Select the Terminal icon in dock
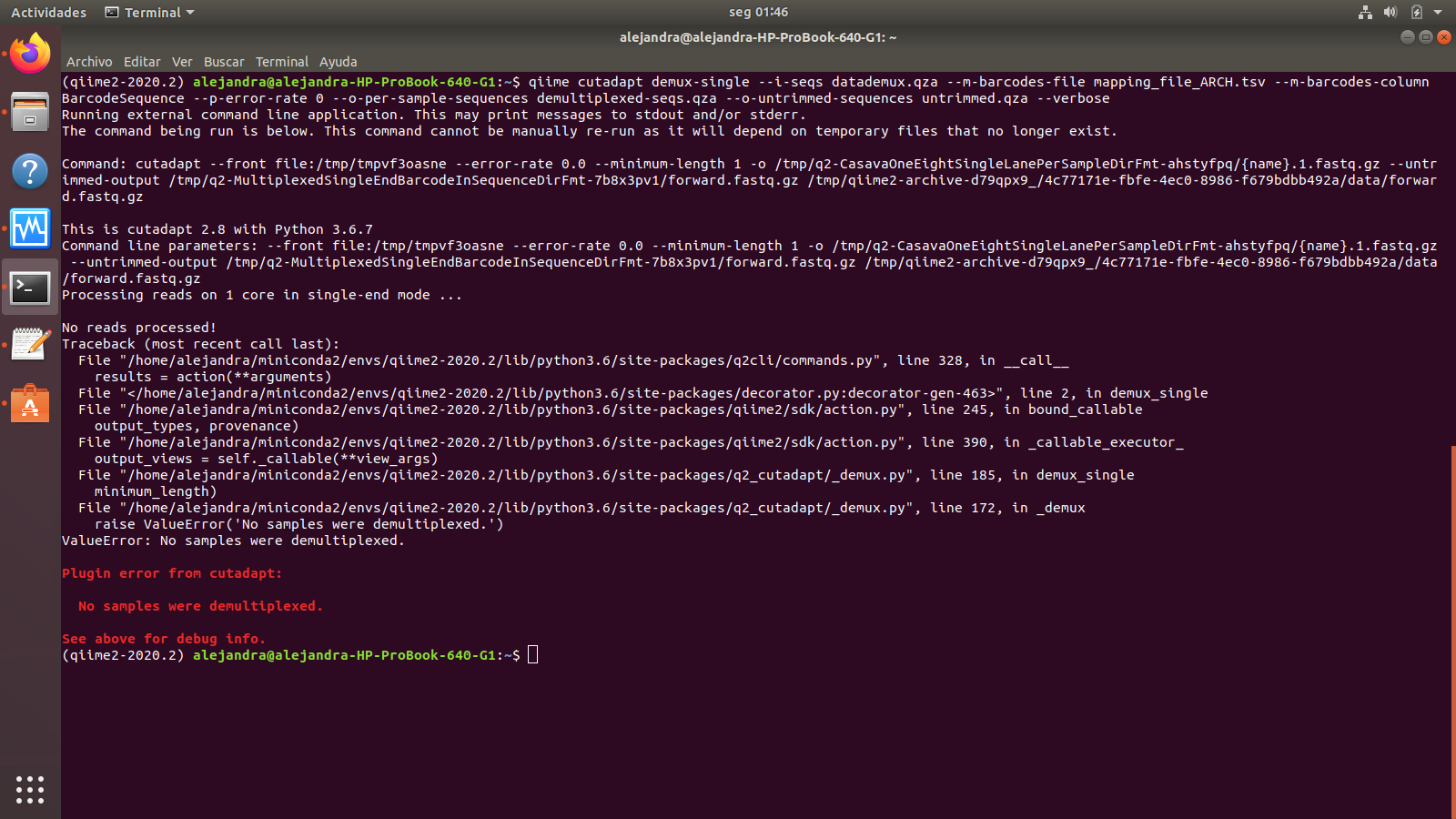Image resolution: width=1456 pixels, height=819 pixels. point(30,288)
